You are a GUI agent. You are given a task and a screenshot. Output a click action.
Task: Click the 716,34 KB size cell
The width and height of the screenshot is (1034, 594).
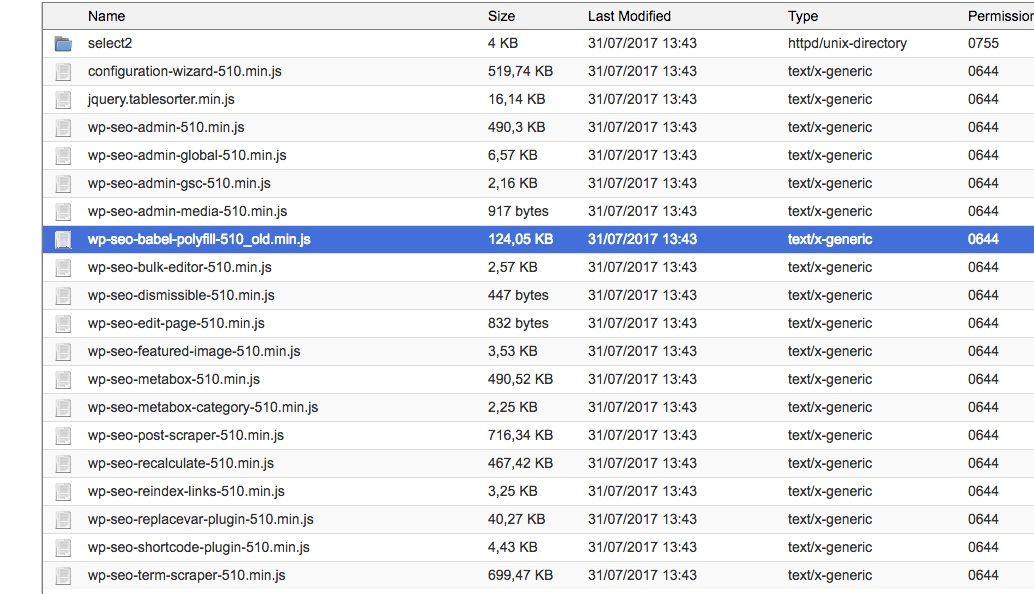pos(520,436)
